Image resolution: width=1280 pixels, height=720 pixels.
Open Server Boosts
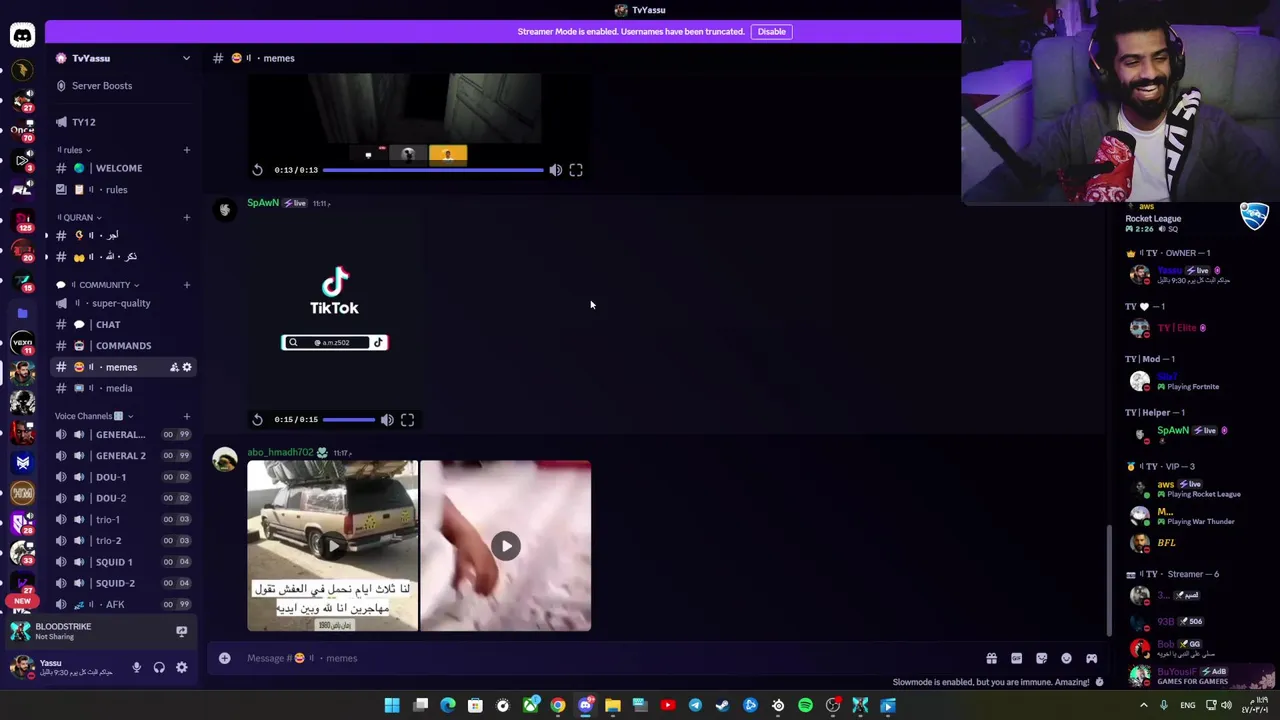pos(123,85)
